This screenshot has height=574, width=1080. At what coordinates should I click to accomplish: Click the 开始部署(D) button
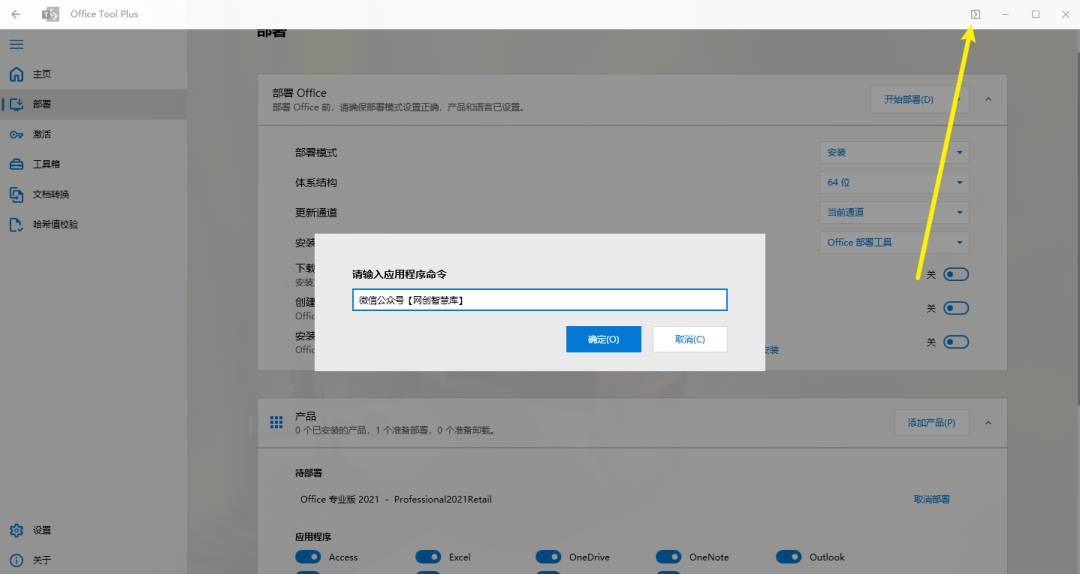(x=908, y=99)
